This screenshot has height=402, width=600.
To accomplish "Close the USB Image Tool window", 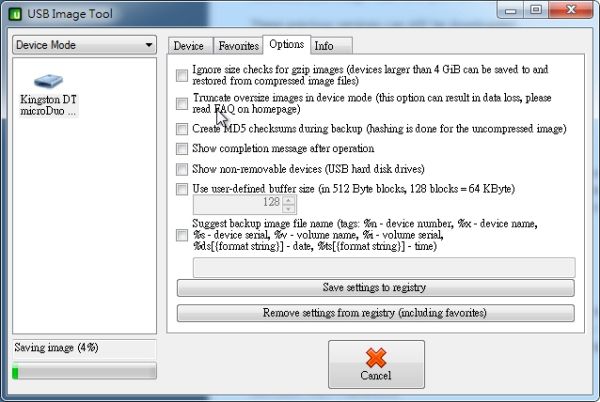I will coord(571,10).
